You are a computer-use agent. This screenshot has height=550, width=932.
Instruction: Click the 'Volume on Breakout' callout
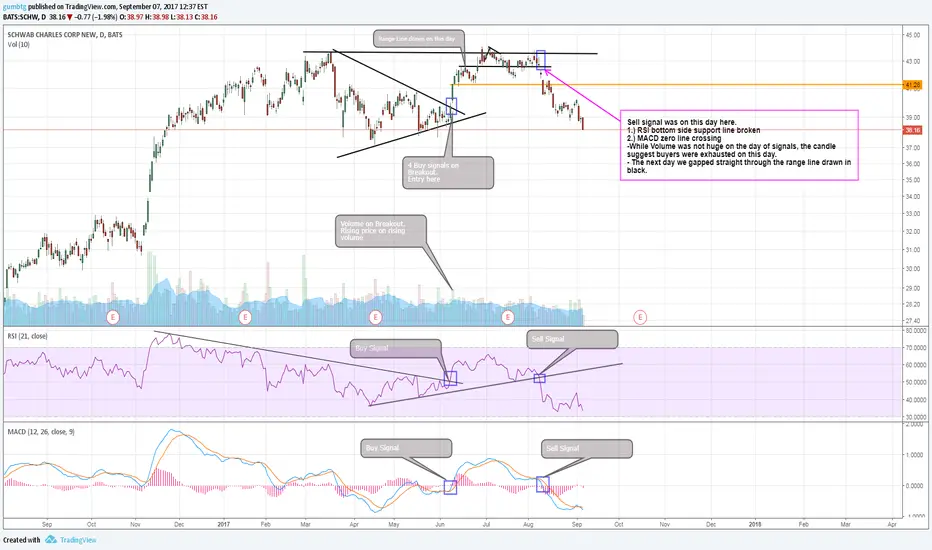point(380,231)
